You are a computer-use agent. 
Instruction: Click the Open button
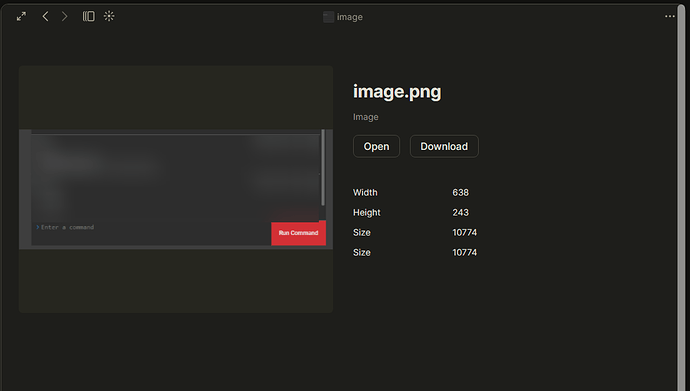tap(376, 146)
